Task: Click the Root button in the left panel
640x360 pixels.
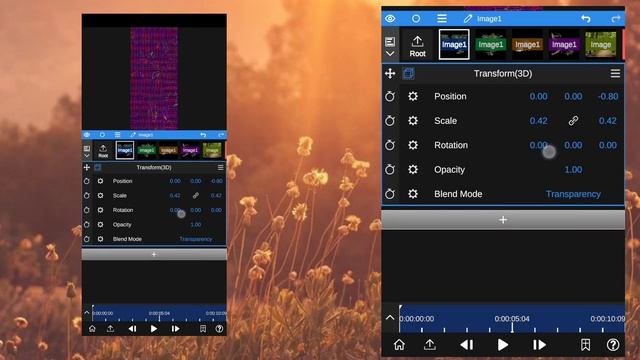Action: [103, 151]
